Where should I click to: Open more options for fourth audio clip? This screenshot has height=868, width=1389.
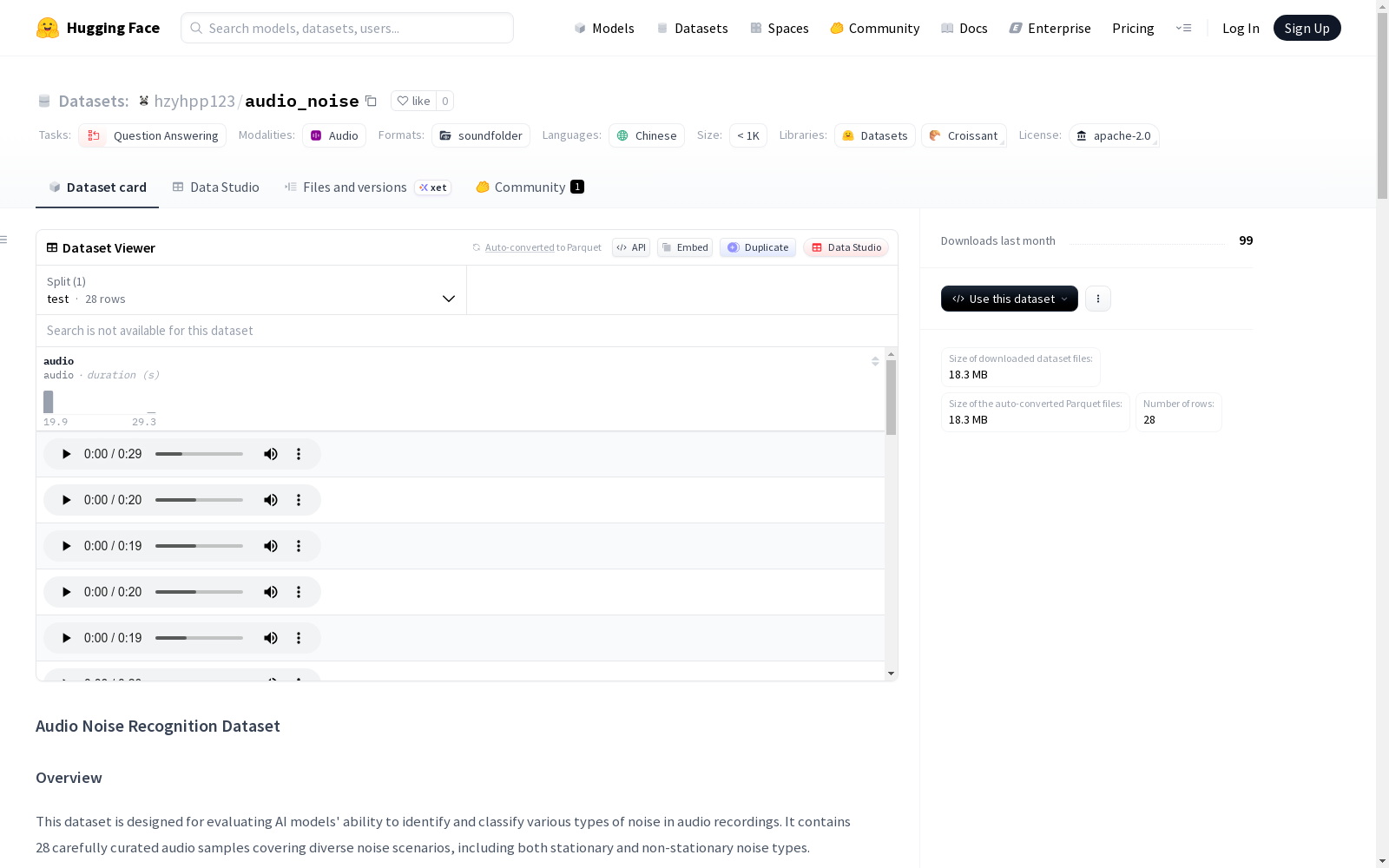(x=299, y=592)
